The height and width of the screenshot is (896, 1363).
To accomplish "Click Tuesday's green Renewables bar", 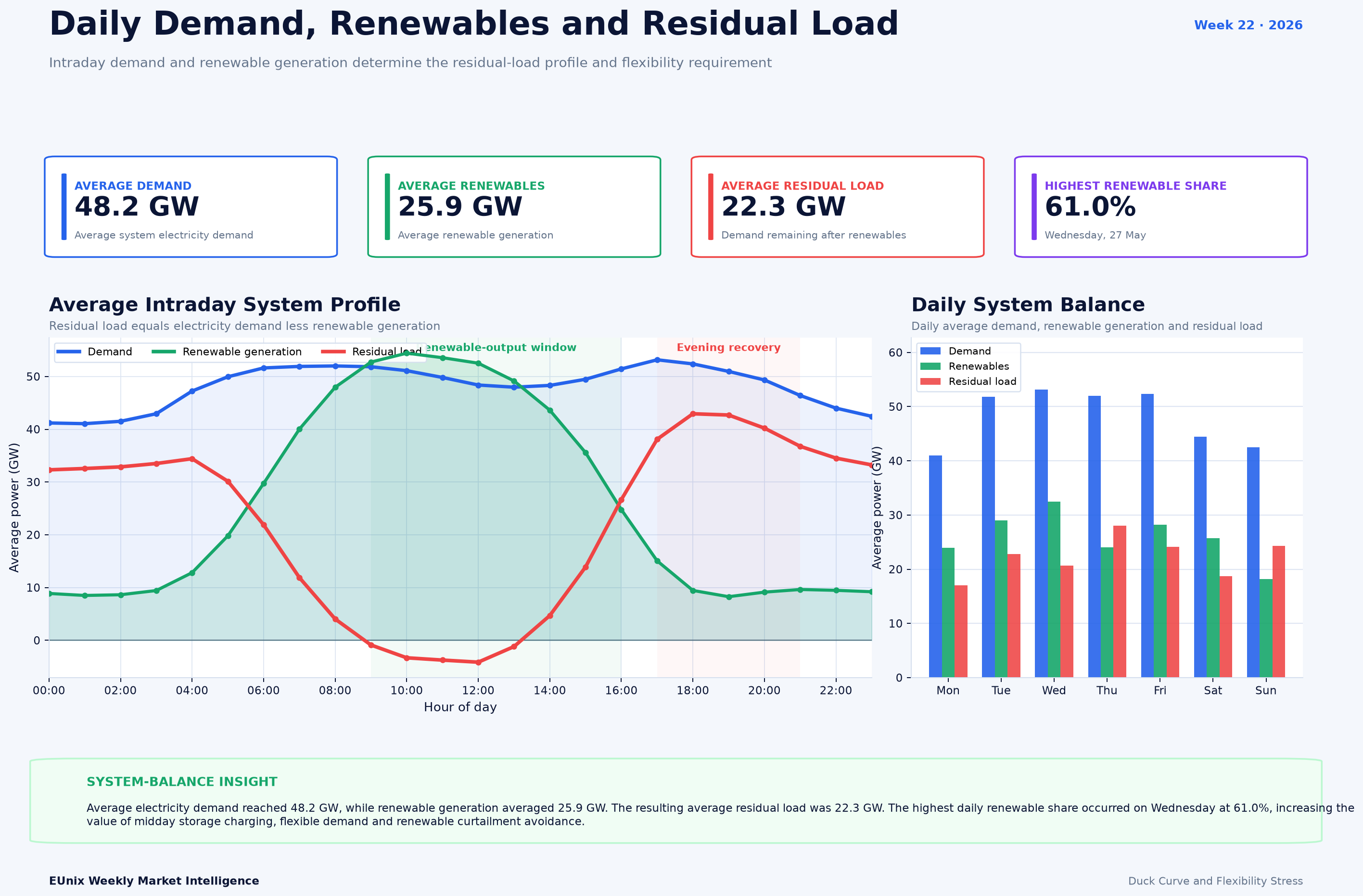I will (1001, 599).
